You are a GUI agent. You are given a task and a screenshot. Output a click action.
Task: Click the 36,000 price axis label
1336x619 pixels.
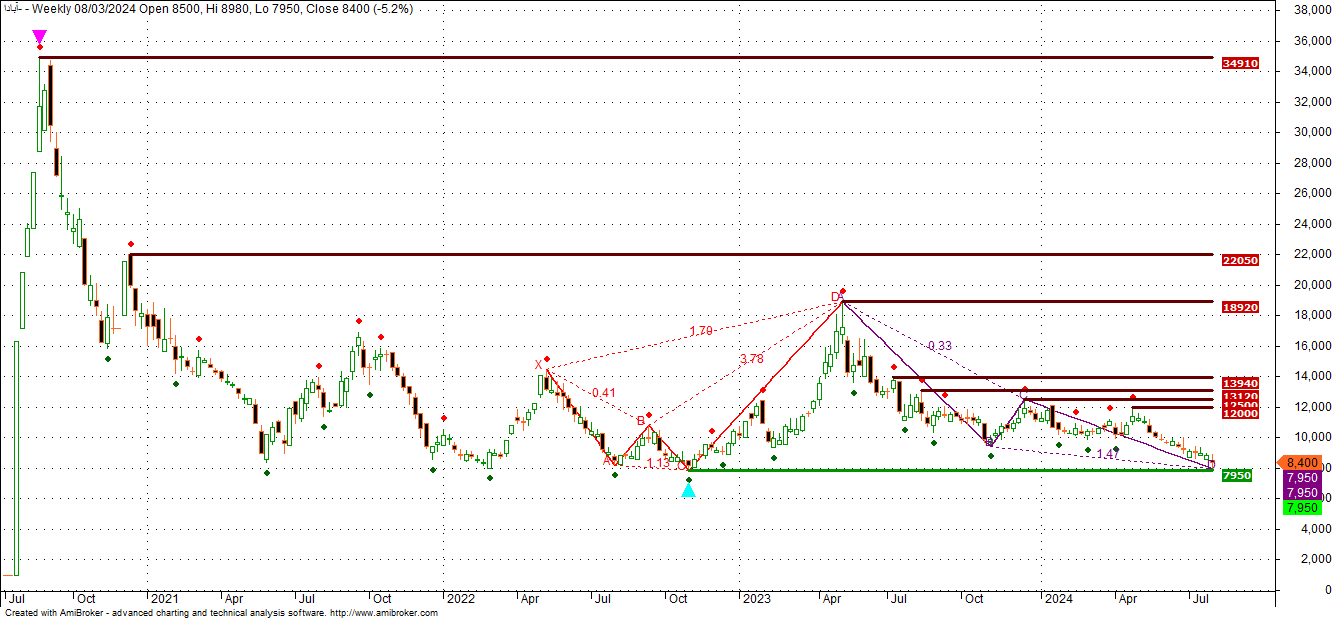tap(1313, 41)
